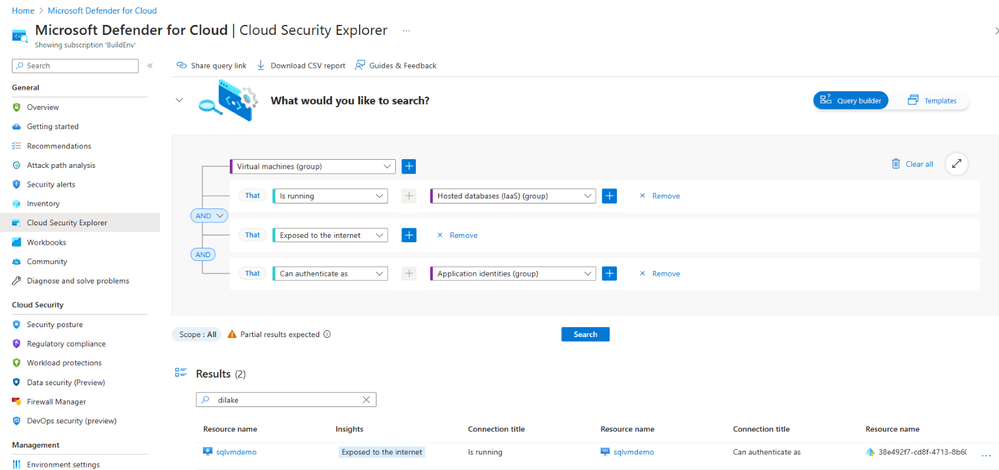
Task: Add filter next to Application identities group
Action: point(610,273)
